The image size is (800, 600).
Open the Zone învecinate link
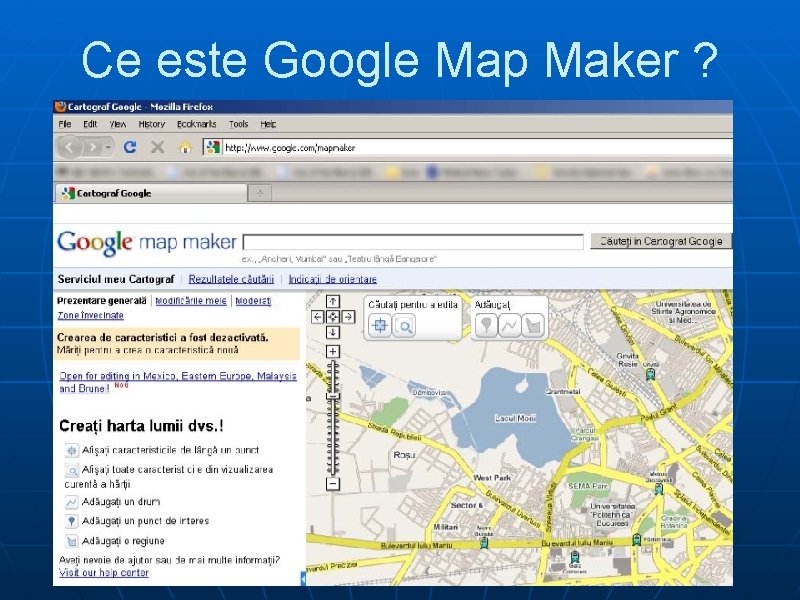point(90,315)
